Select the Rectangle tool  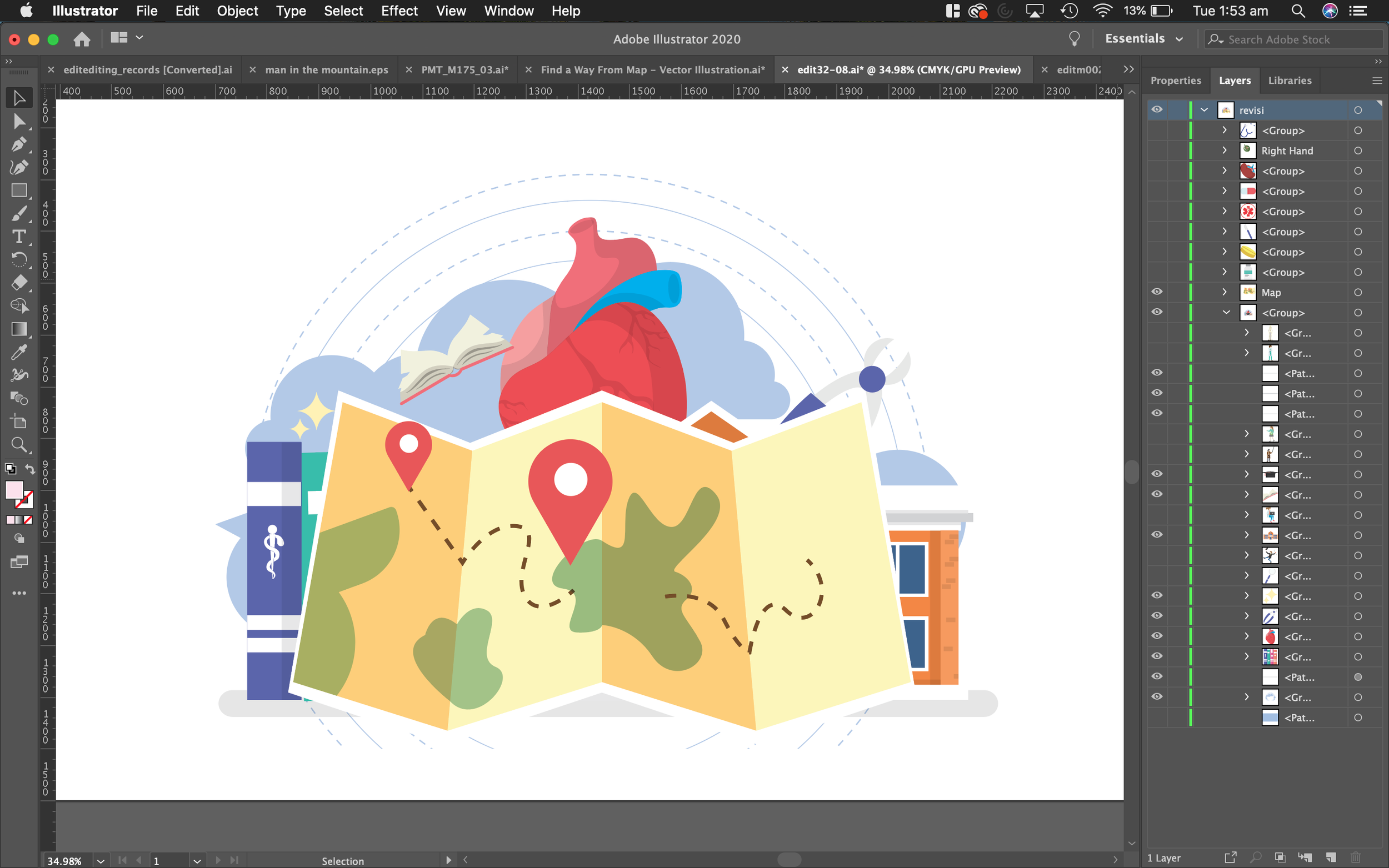(x=19, y=190)
